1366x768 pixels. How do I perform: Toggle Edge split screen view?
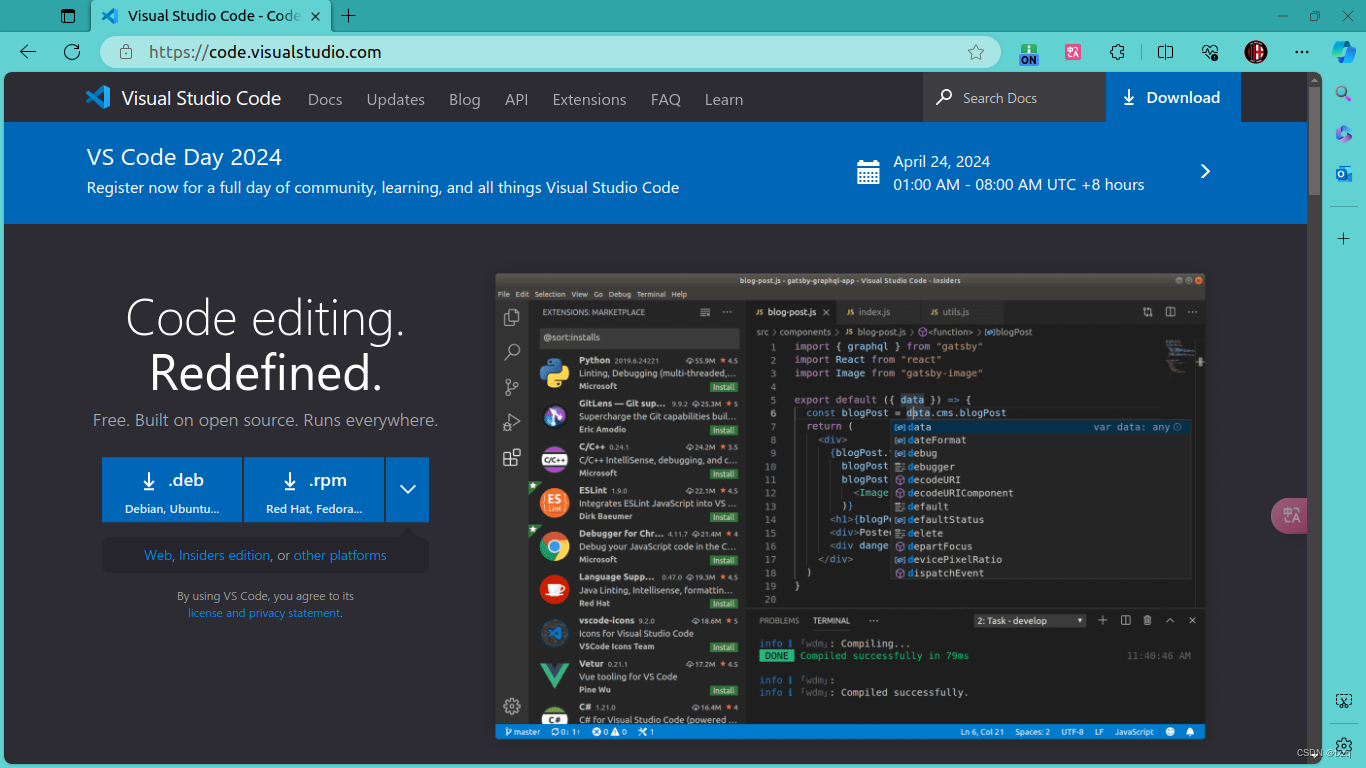click(x=1165, y=52)
